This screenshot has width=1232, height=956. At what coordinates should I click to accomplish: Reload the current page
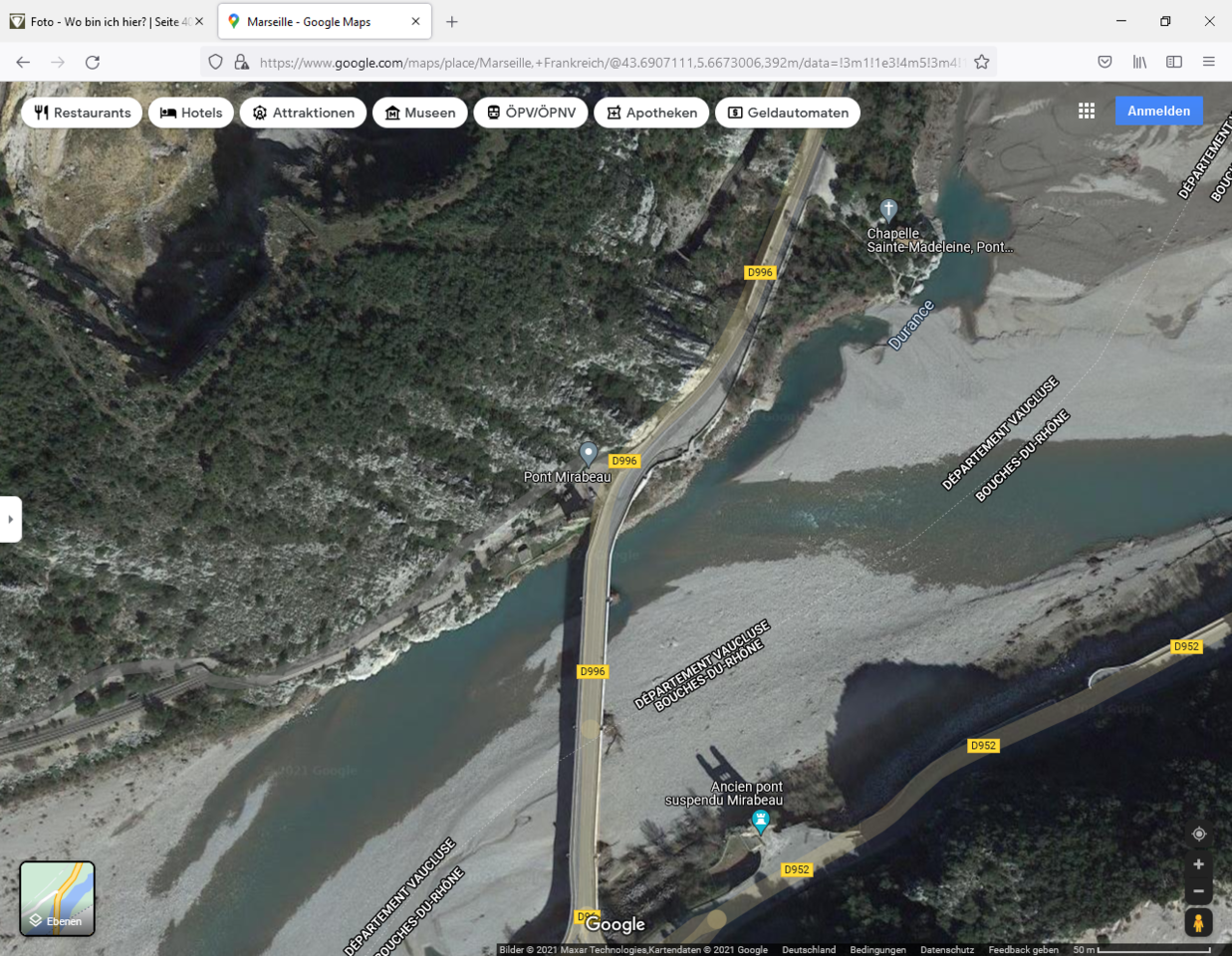click(x=93, y=62)
